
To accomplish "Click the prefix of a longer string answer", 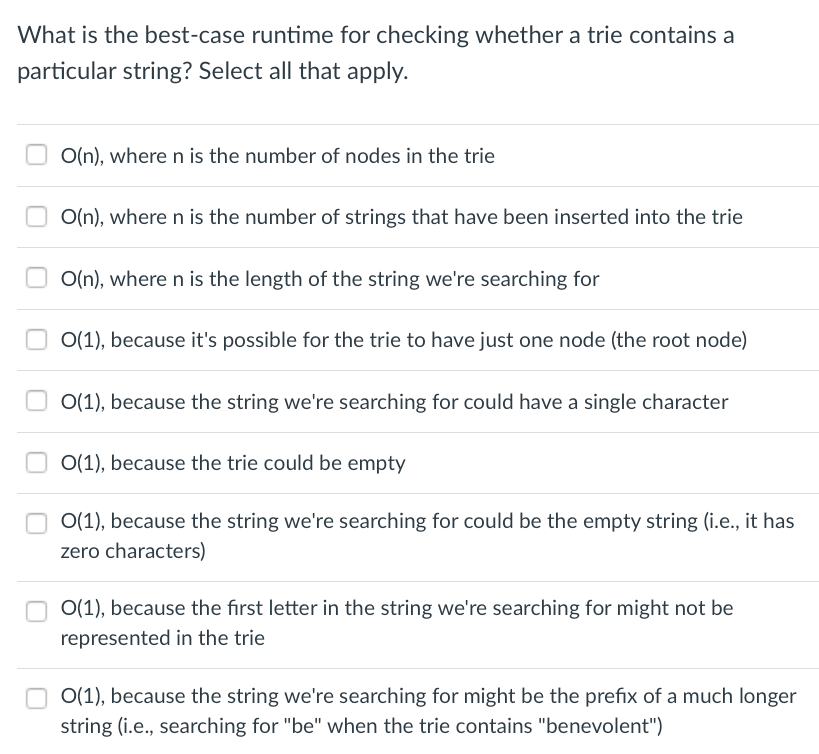I will (x=428, y=696).
